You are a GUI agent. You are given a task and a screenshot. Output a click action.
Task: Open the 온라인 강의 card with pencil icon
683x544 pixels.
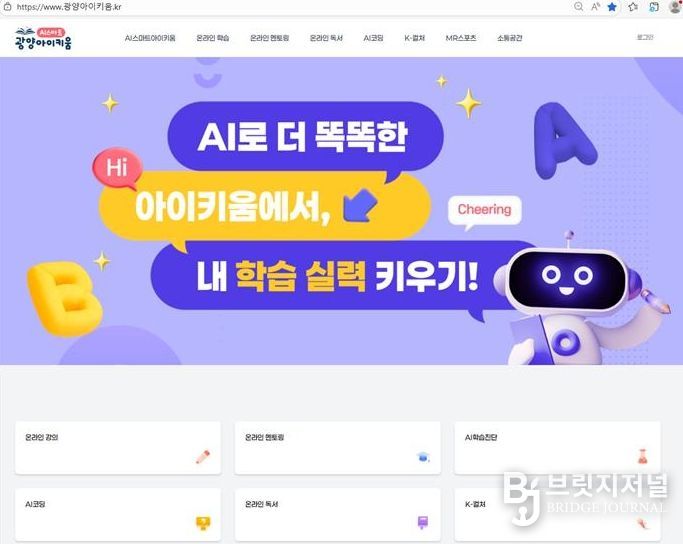(x=118, y=448)
